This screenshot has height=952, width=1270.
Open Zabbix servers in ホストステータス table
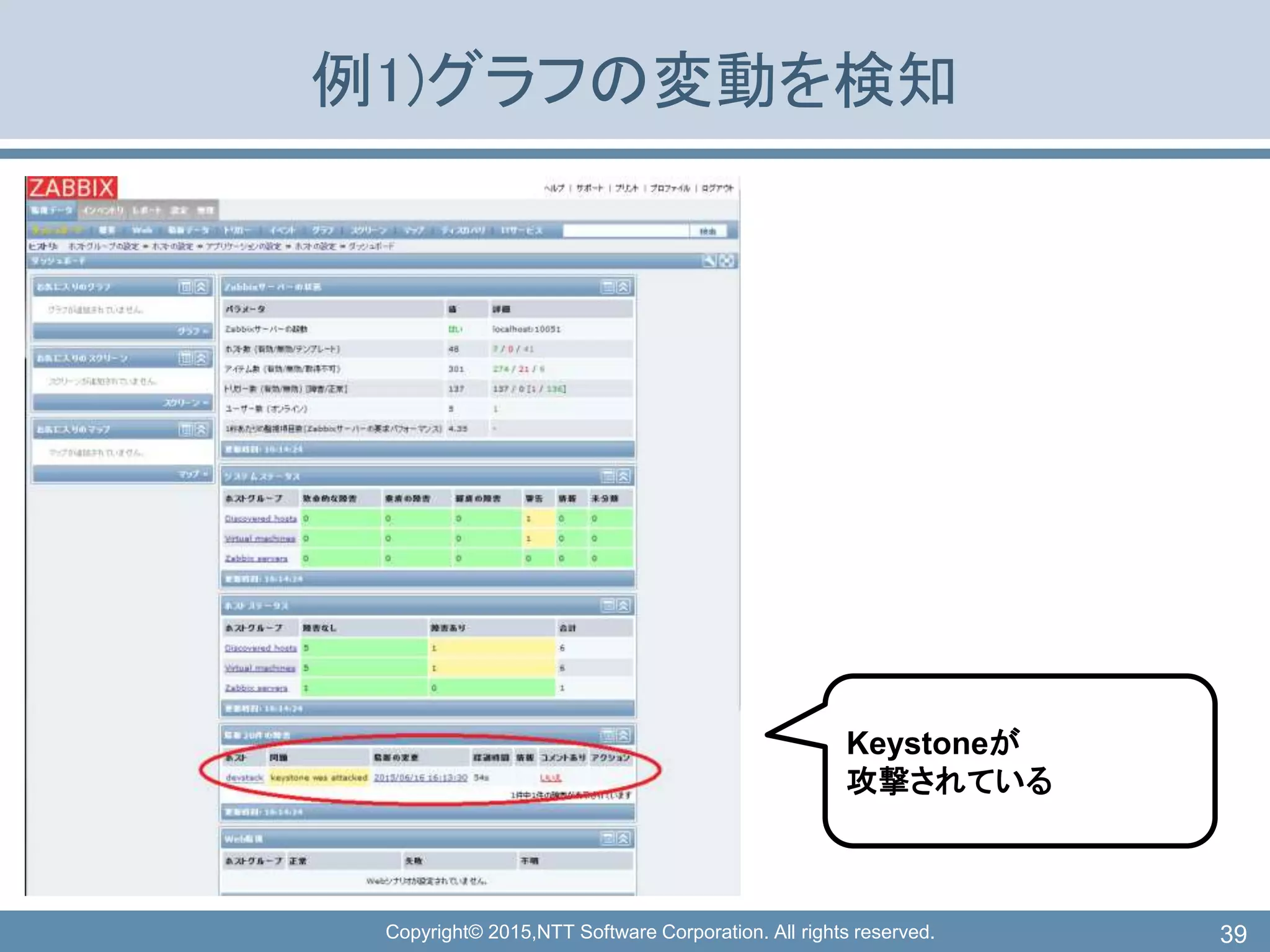[x=256, y=688]
